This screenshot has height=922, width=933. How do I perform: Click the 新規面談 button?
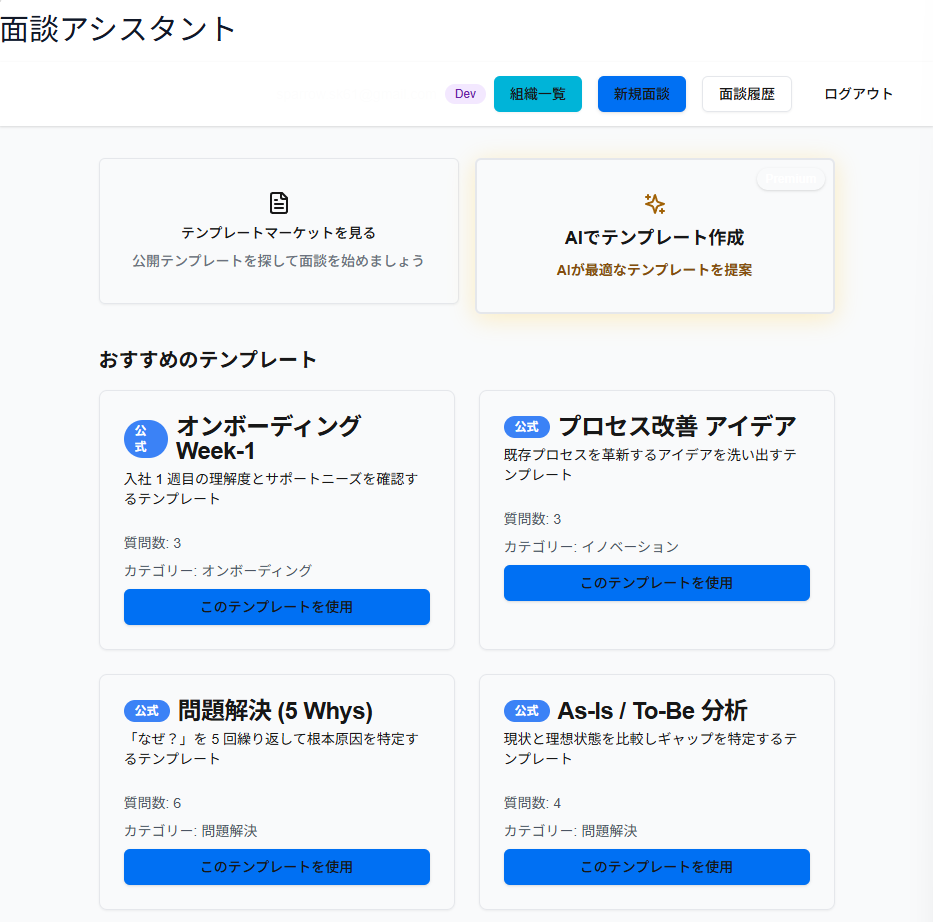click(x=641, y=93)
